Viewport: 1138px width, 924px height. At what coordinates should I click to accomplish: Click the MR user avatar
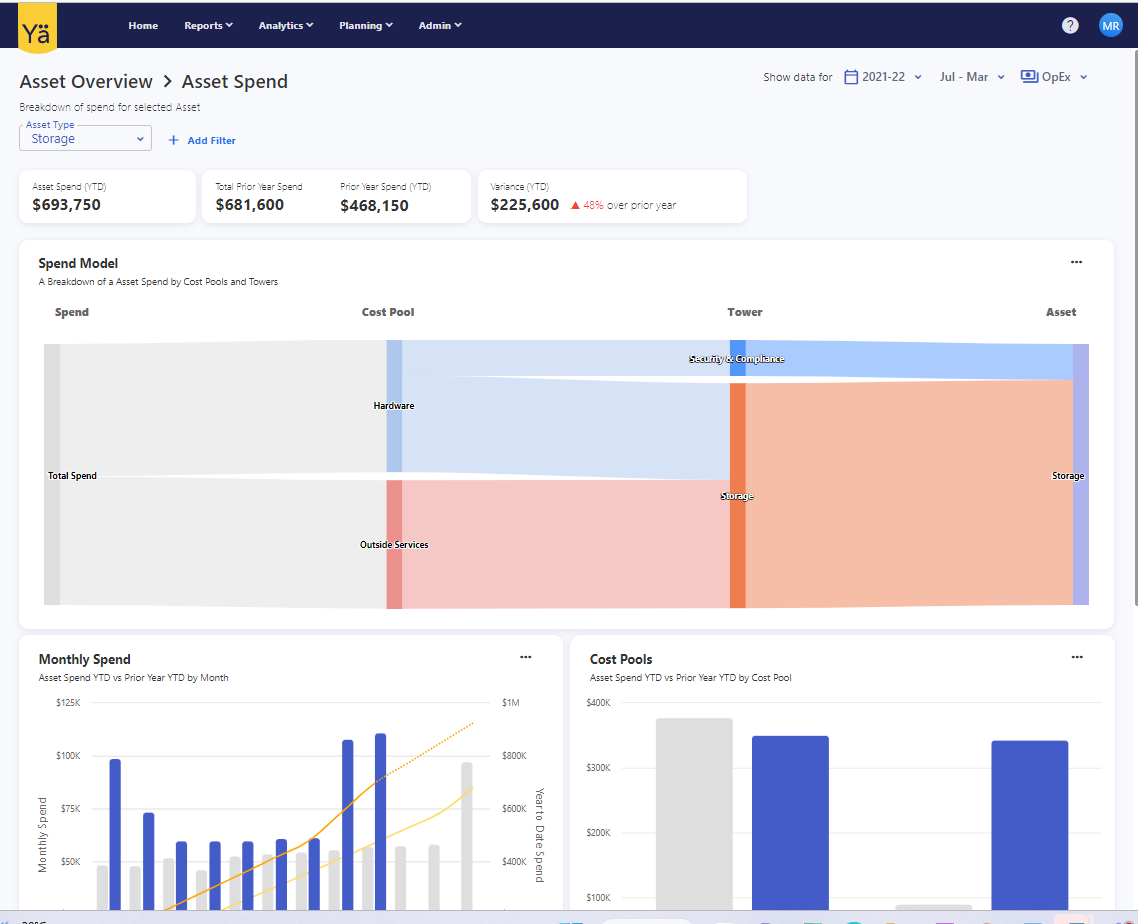pos(1110,26)
